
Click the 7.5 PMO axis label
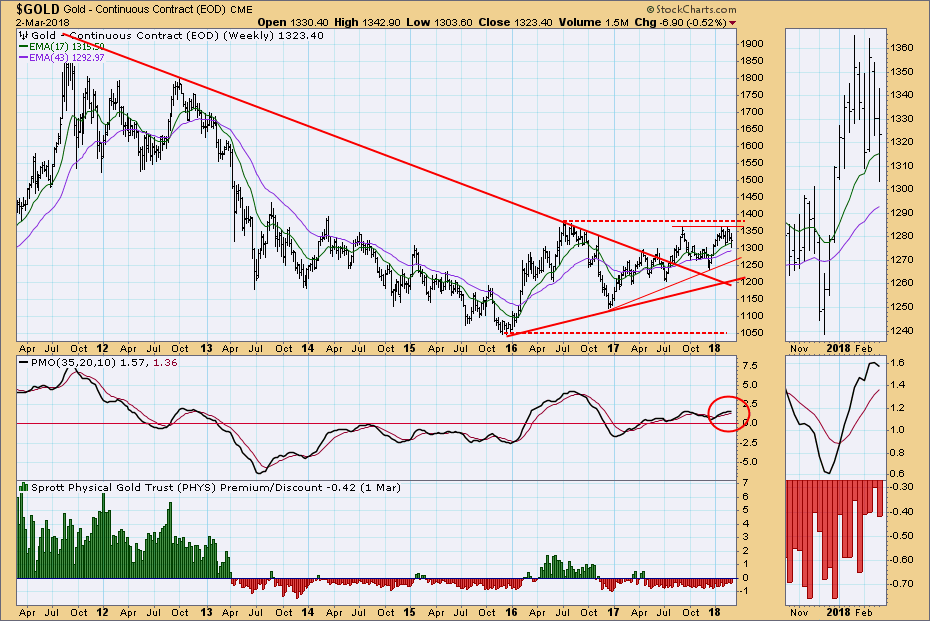[x=749, y=366]
